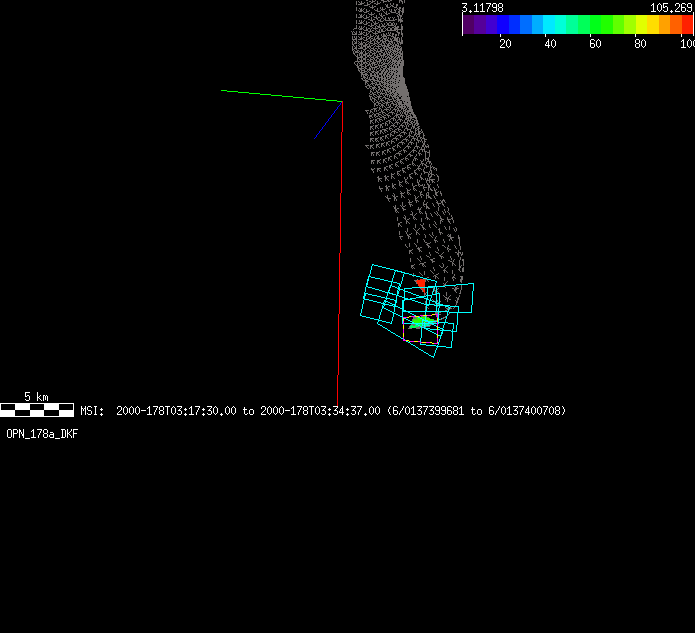Click the color bar tick label 80
Image resolution: width=695 pixels, height=633 pixels.
[x=640, y=43]
